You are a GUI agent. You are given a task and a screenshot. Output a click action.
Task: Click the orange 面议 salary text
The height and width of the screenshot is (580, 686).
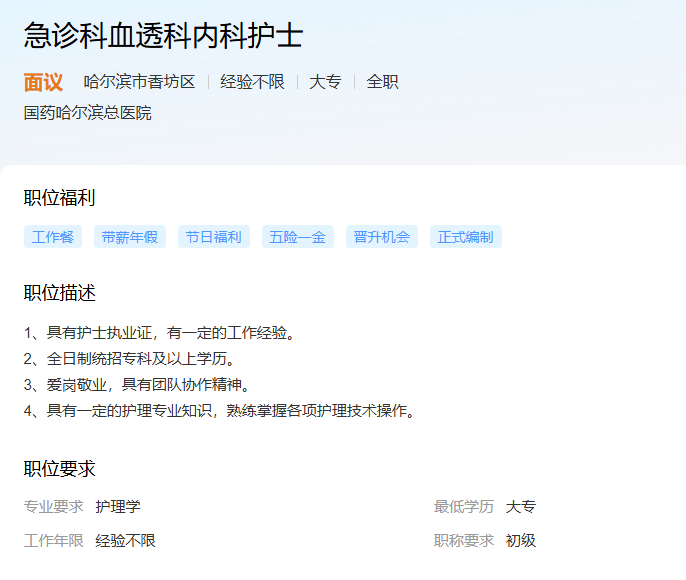[x=43, y=82]
